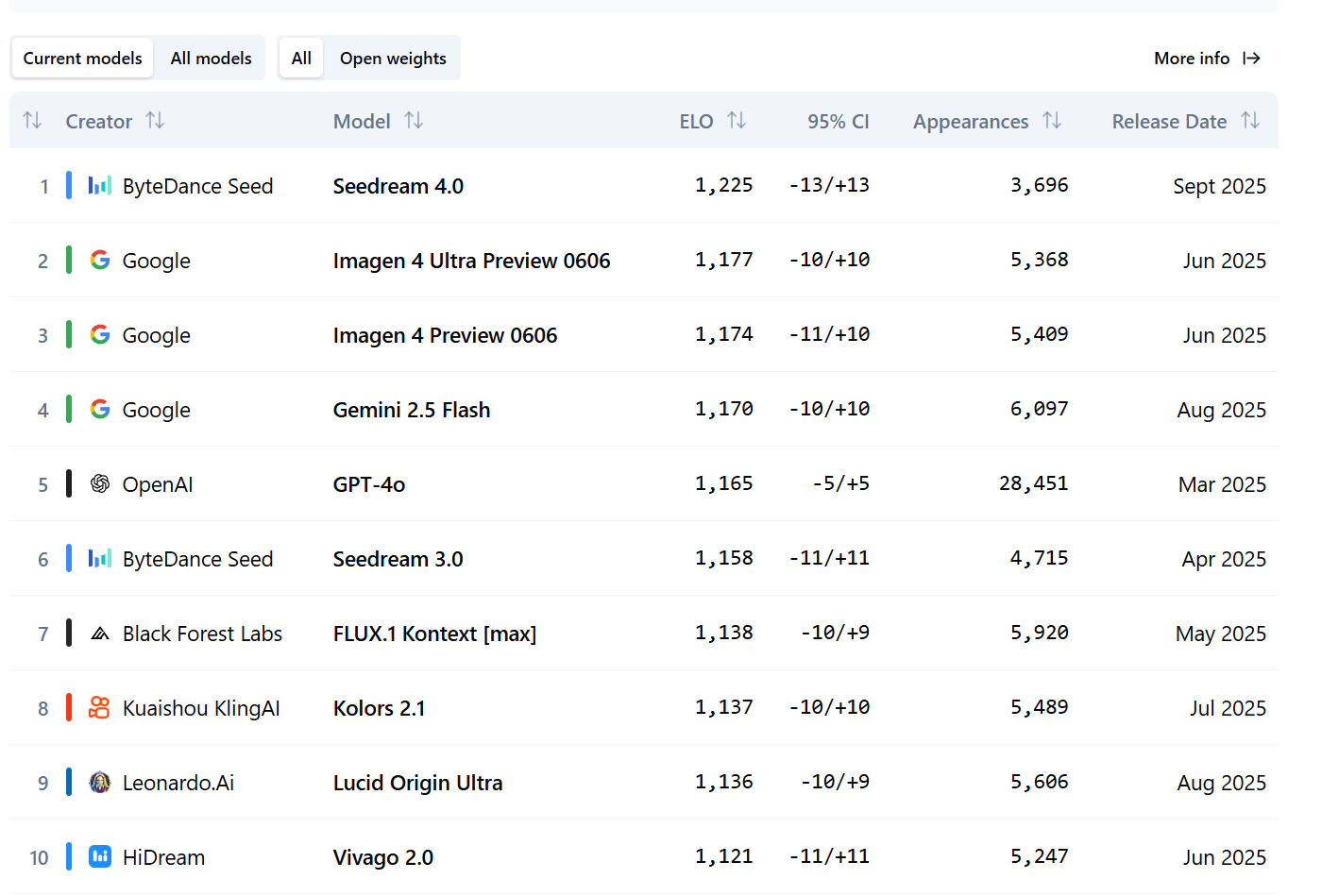Click Apr 2025 release date
Image resolution: width=1339 pixels, height=896 pixels.
pos(1224,559)
